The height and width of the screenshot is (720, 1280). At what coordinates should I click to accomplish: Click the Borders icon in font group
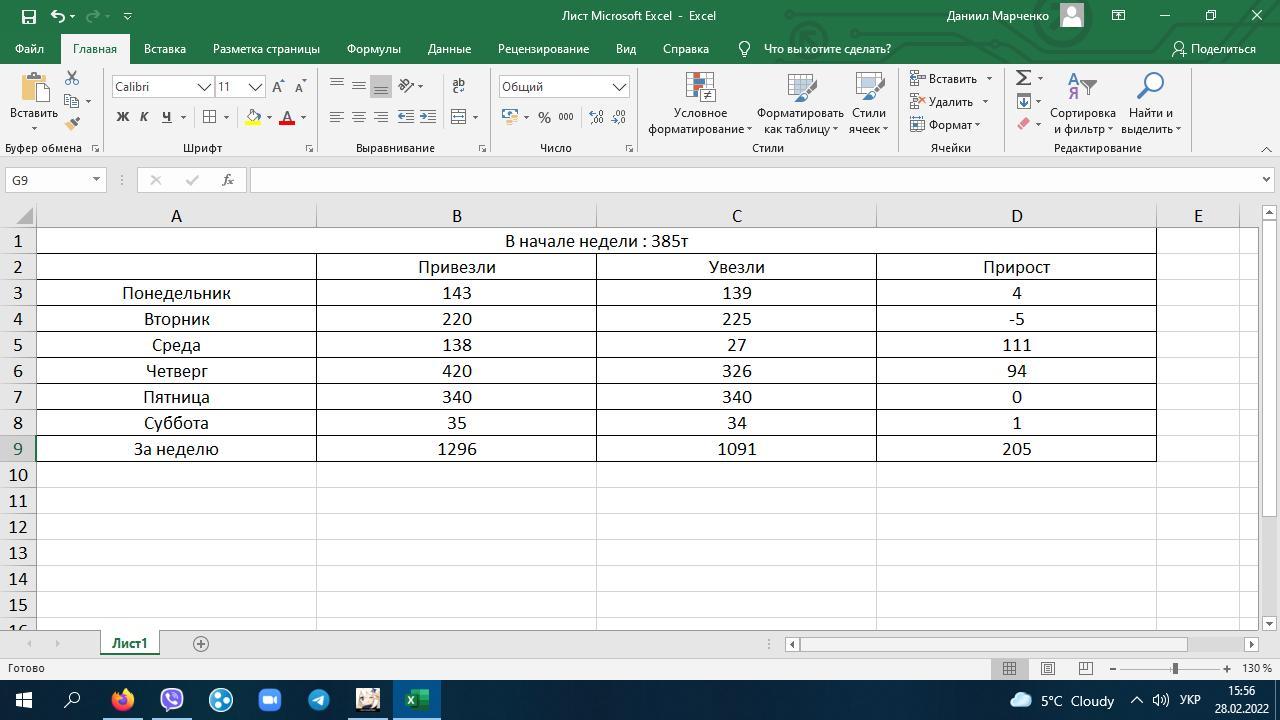coord(210,117)
